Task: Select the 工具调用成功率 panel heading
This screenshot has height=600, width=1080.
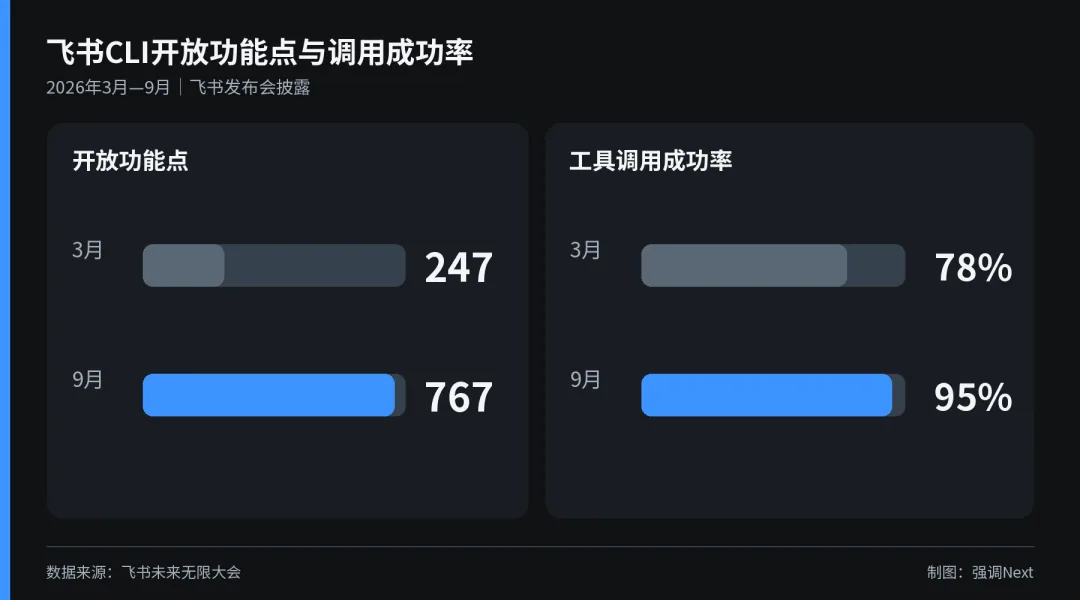Action: (x=650, y=161)
